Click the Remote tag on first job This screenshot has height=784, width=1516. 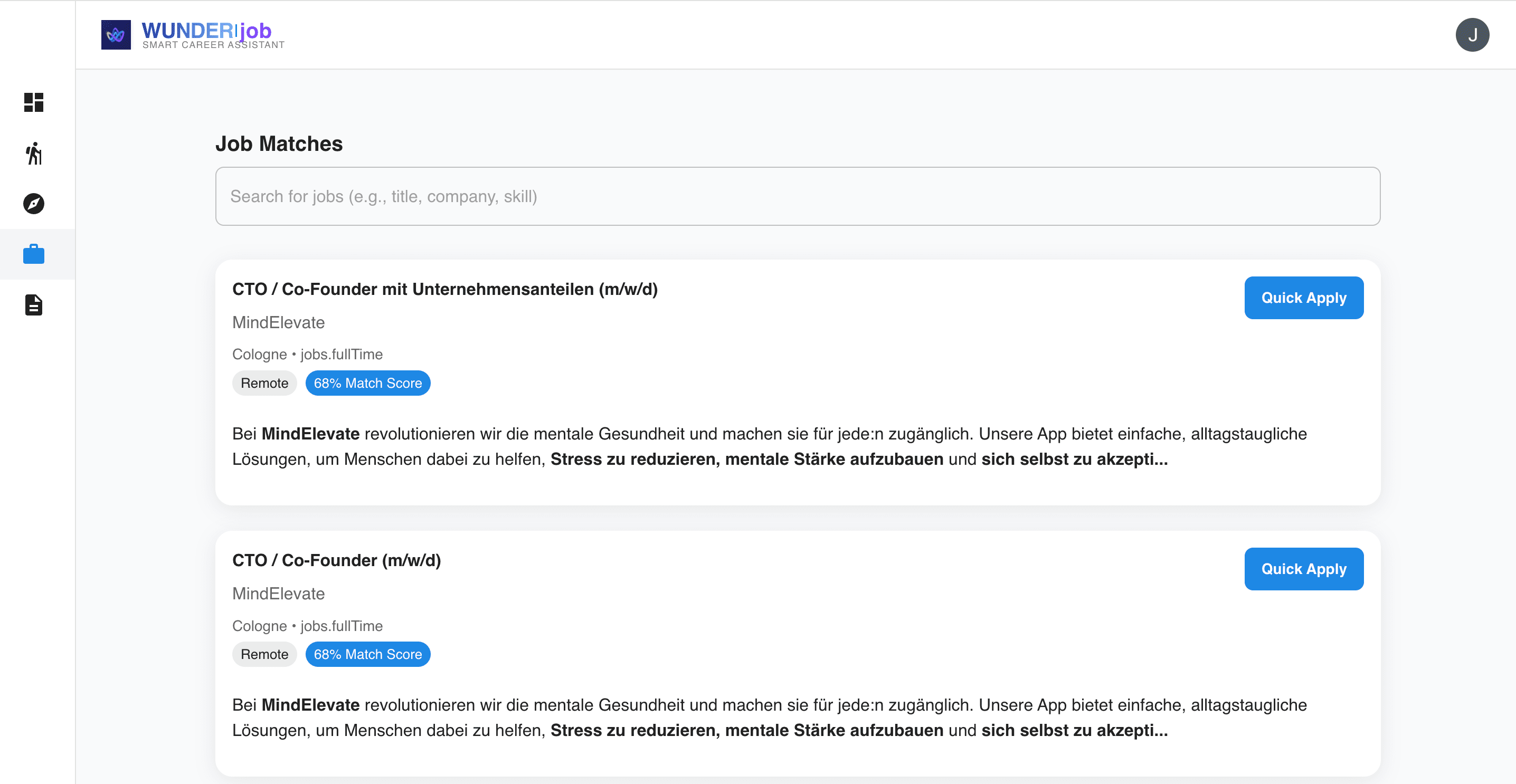click(263, 383)
